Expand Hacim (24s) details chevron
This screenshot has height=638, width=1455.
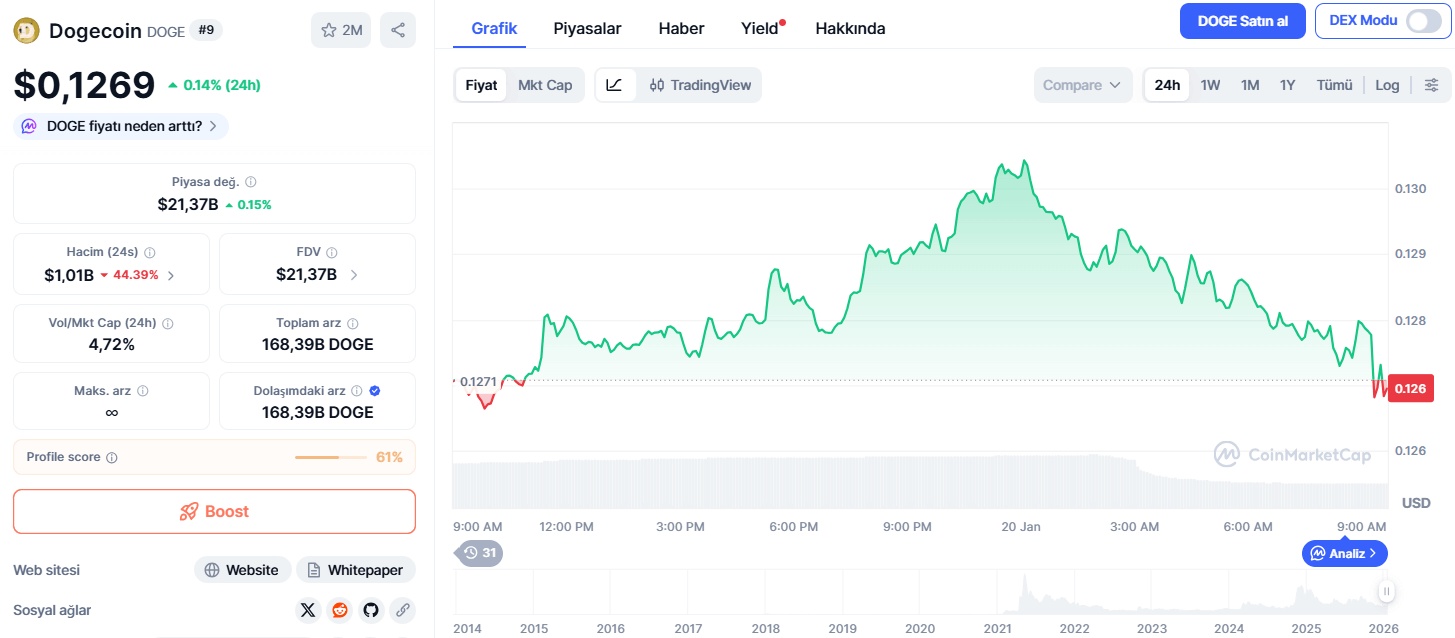171,275
